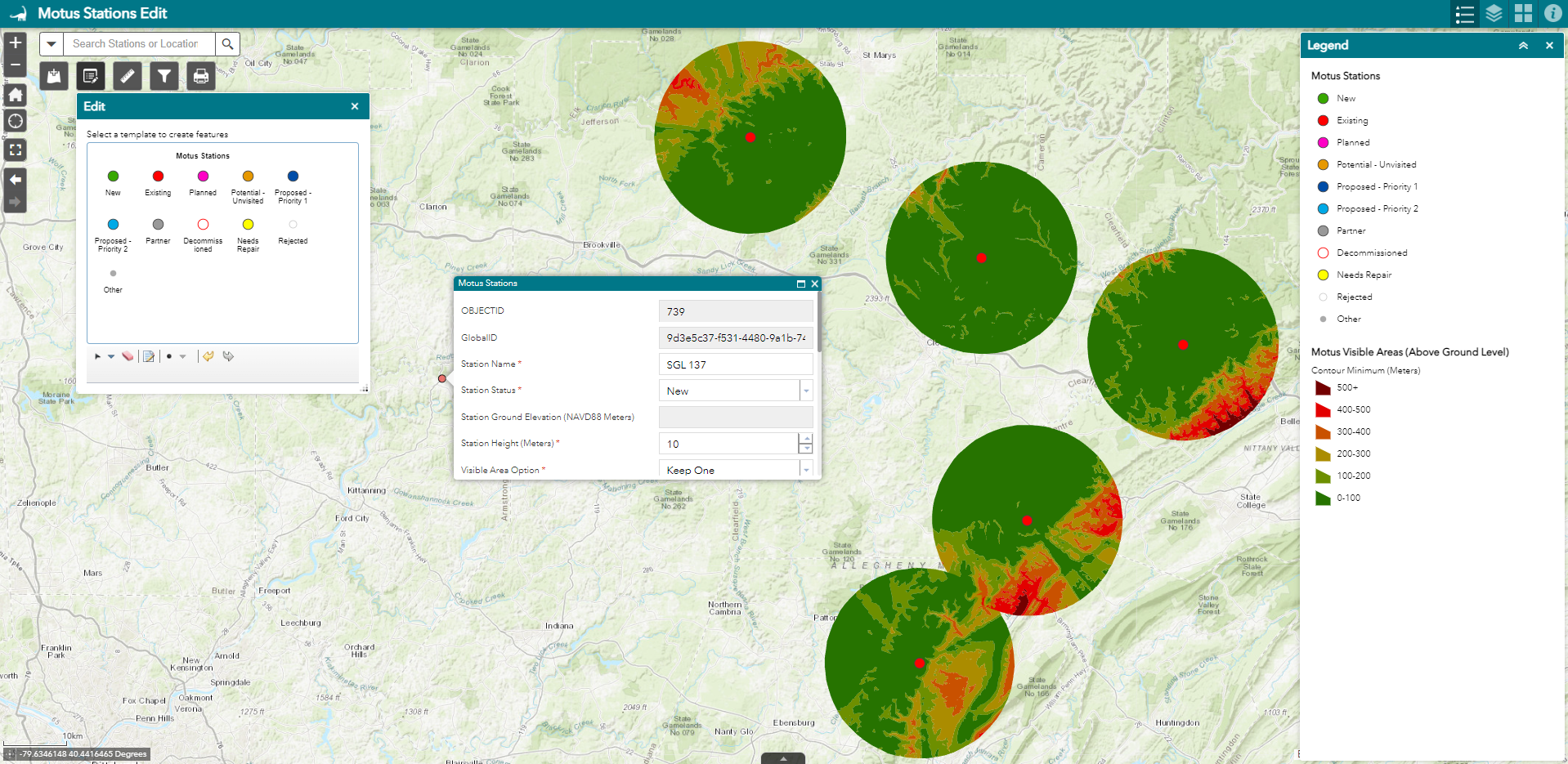Select the eraser icon in the Edit toolbar
This screenshot has width=1568, height=764.
[x=128, y=356]
